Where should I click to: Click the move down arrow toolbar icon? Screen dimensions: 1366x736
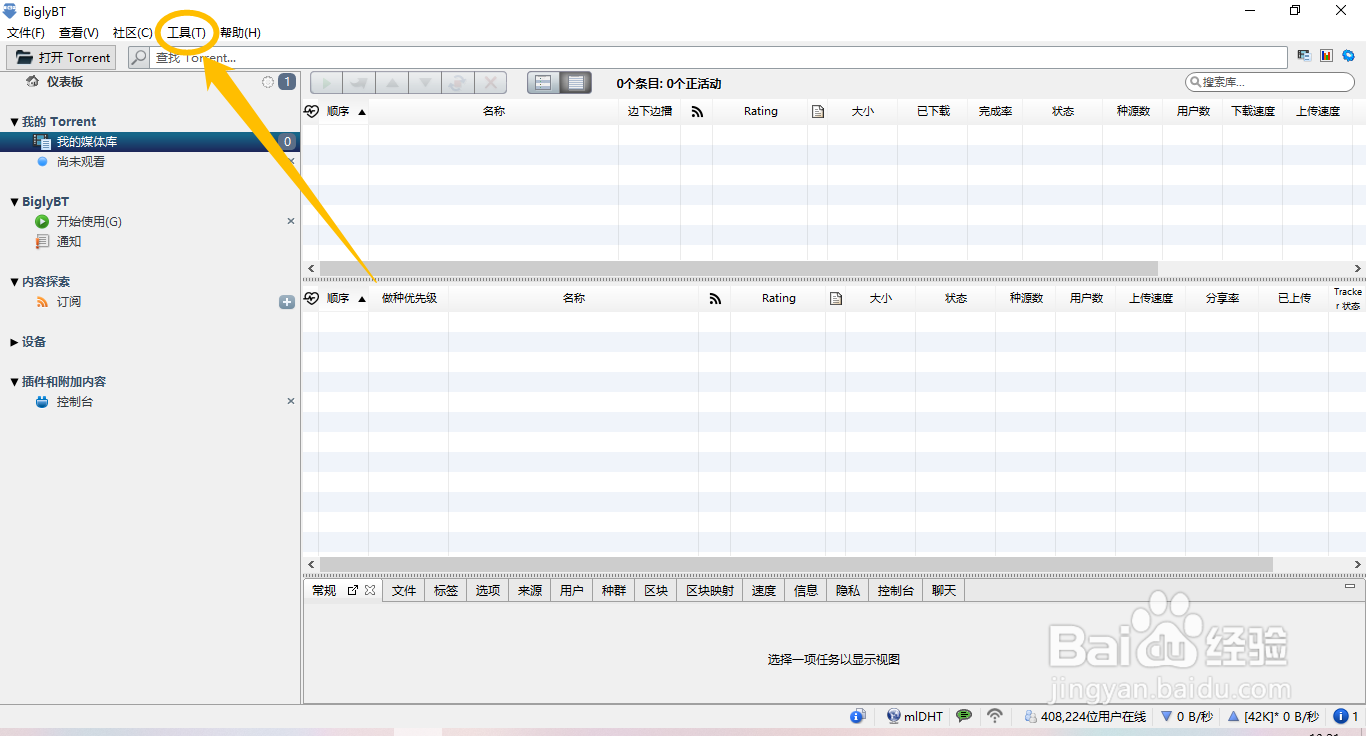click(x=425, y=83)
